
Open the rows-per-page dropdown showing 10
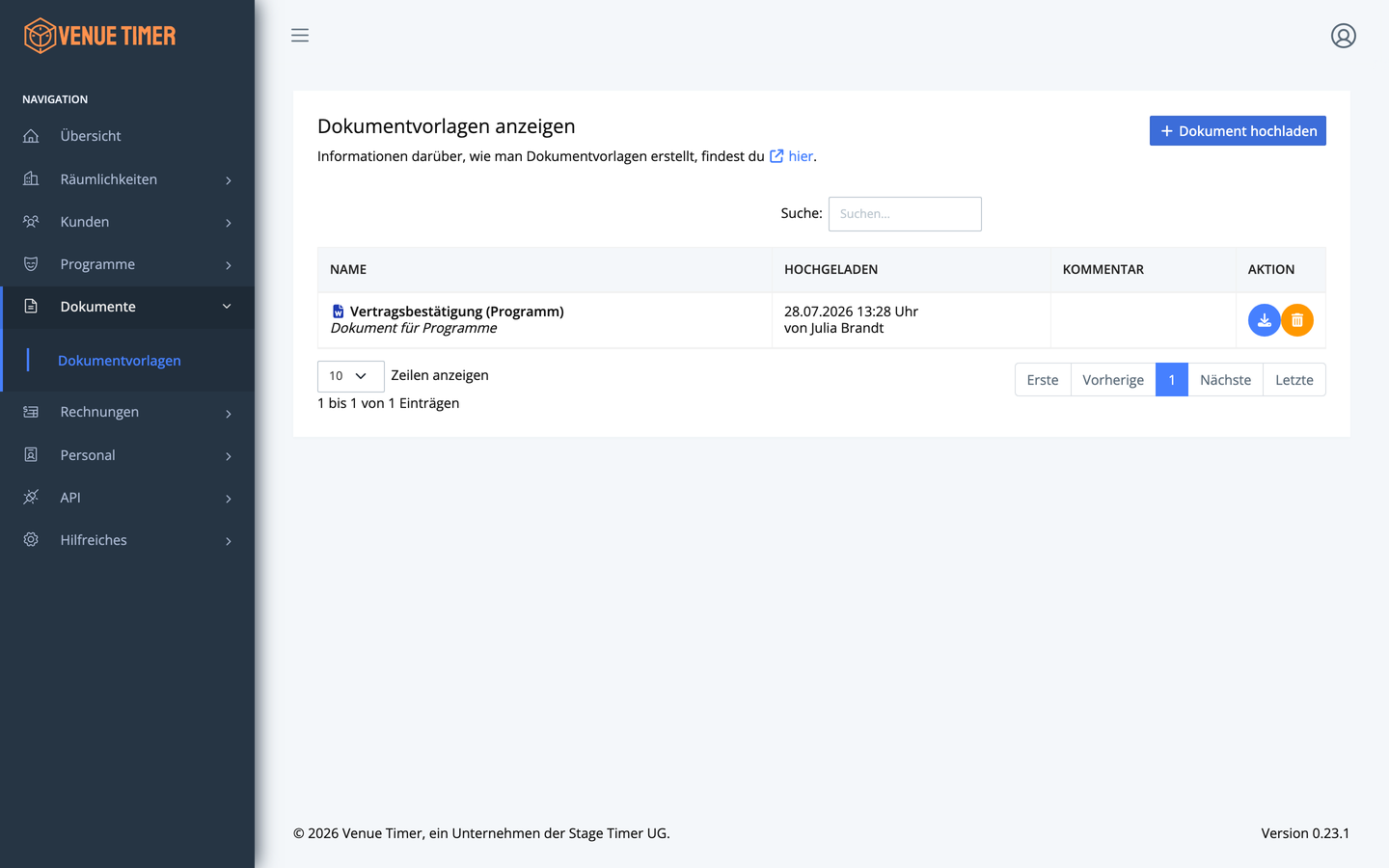(x=350, y=376)
